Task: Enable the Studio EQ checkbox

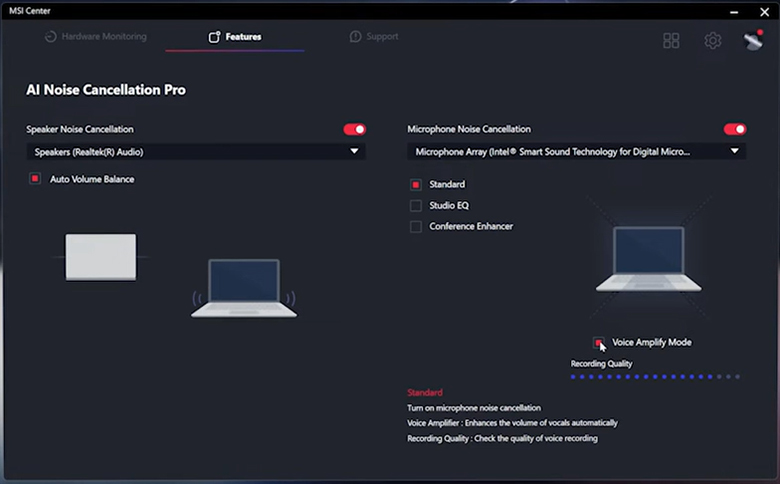Action: [x=416, y=205]
